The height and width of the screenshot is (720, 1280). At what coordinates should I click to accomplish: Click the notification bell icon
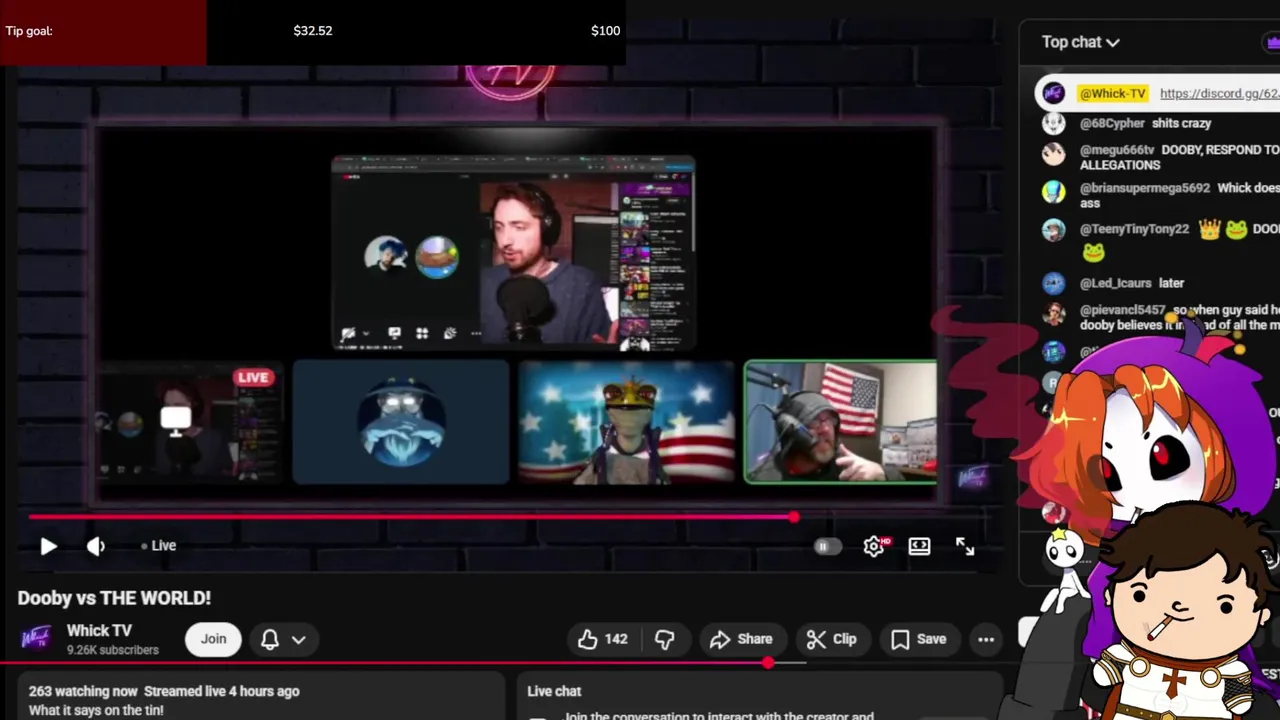270,639
